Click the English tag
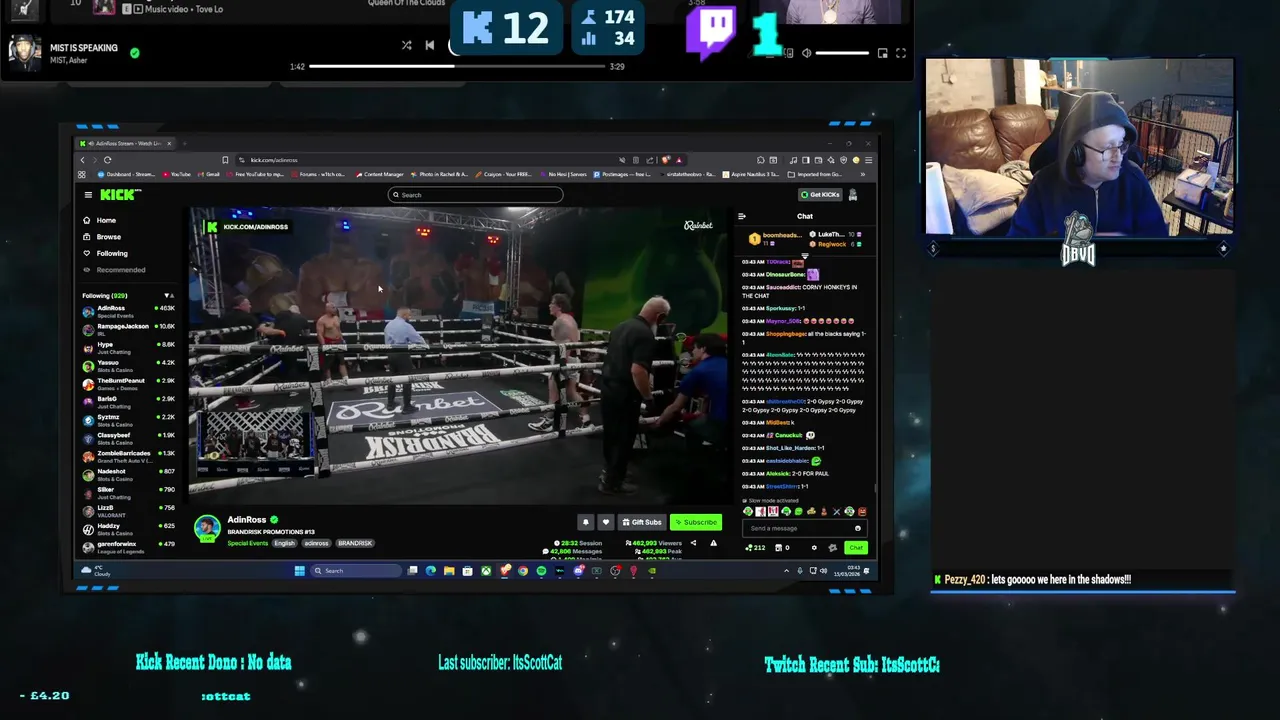 tap(285, 543)
